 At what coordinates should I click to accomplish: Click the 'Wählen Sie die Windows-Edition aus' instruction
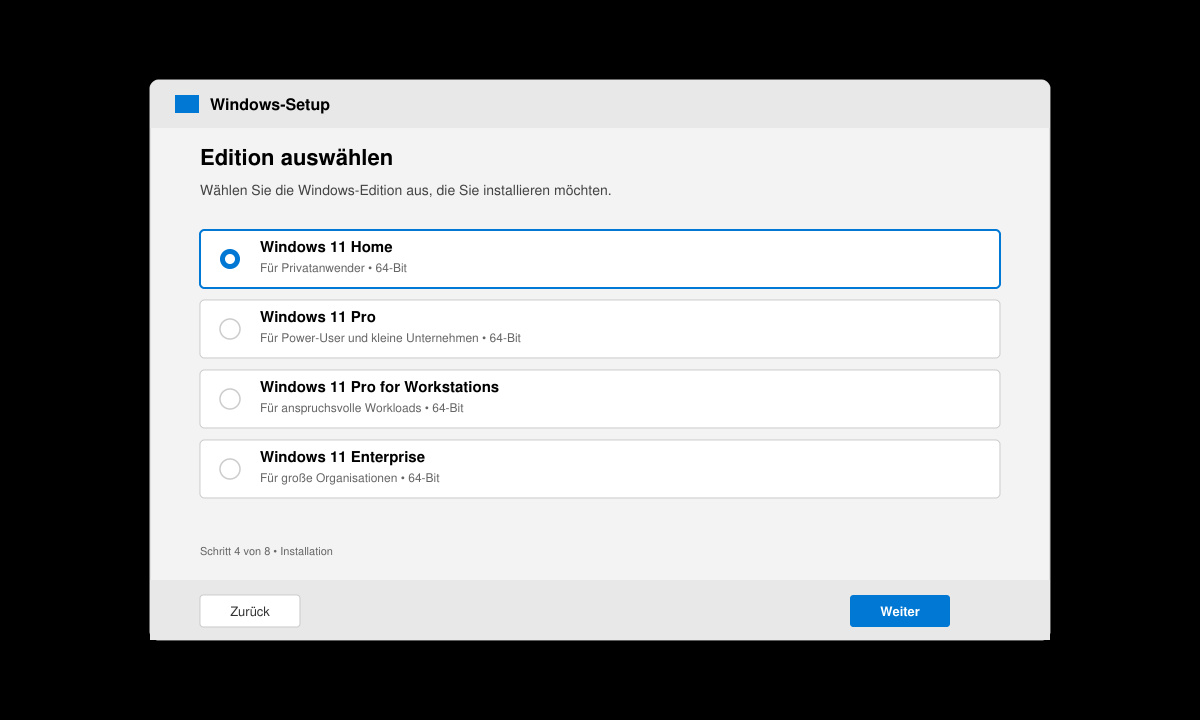point(405,190)
